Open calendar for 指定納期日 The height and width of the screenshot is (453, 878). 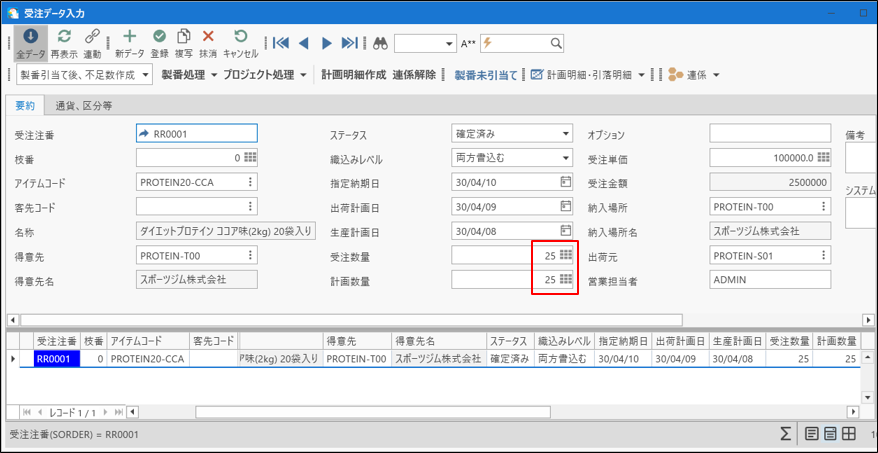click(566, 181)
